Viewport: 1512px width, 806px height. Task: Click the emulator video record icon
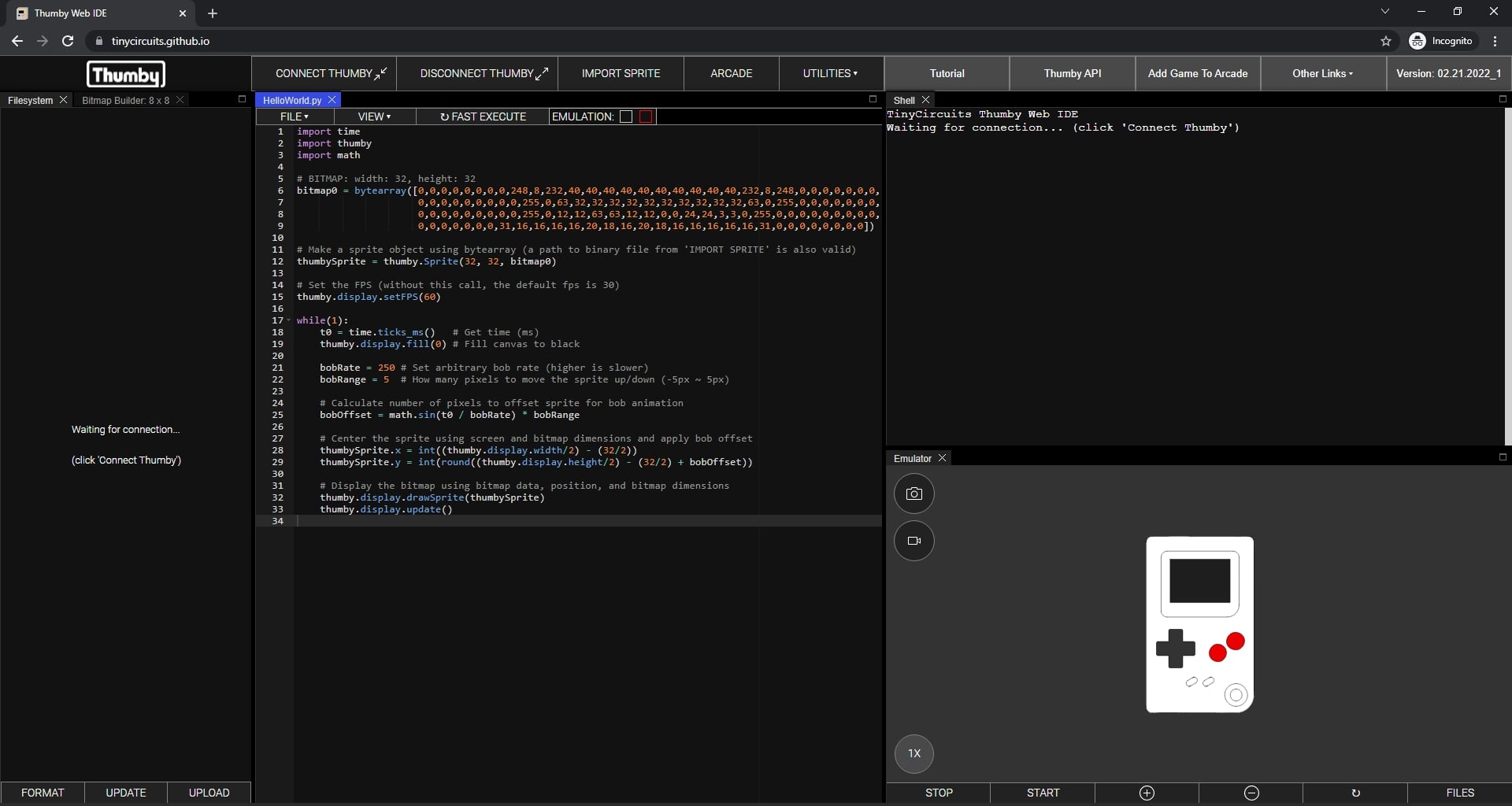[913, 541]
